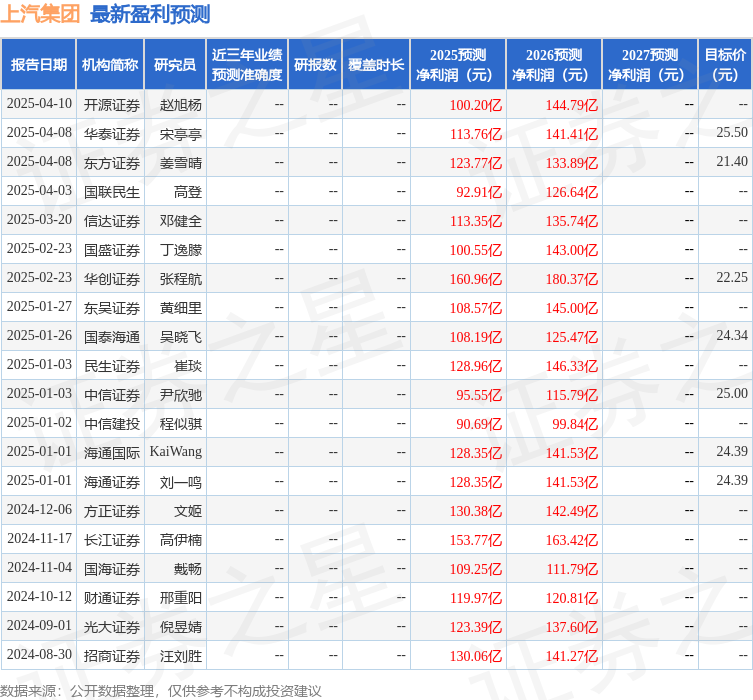The image size is (753, 700).
Task: Click 信达证券 institution cell
Action: point(111,221)
